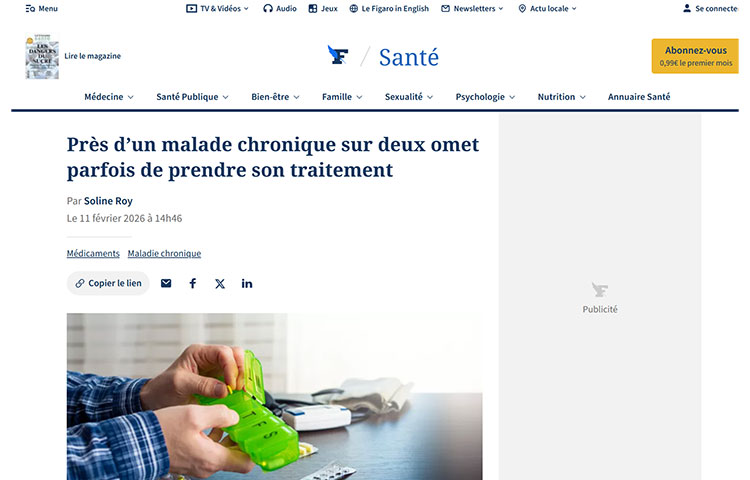
Task: Open the magazine cover thumbnail
Action: tap(42, 56)
